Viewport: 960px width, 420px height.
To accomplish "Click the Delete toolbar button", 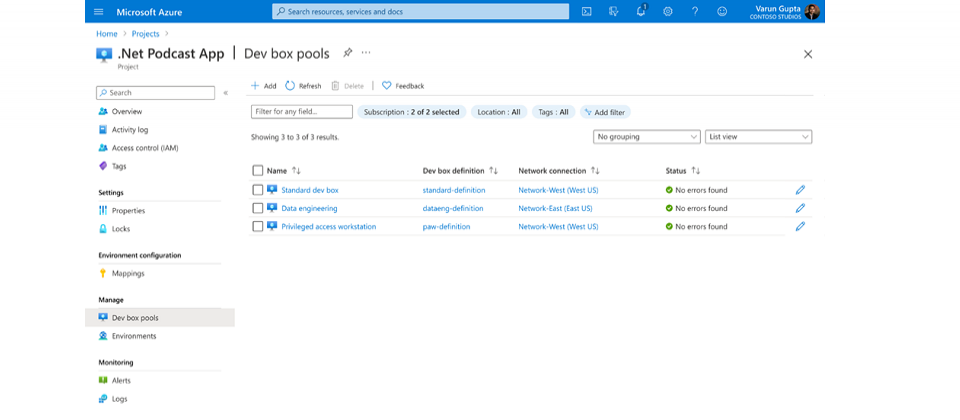I will tap(348, 86).
